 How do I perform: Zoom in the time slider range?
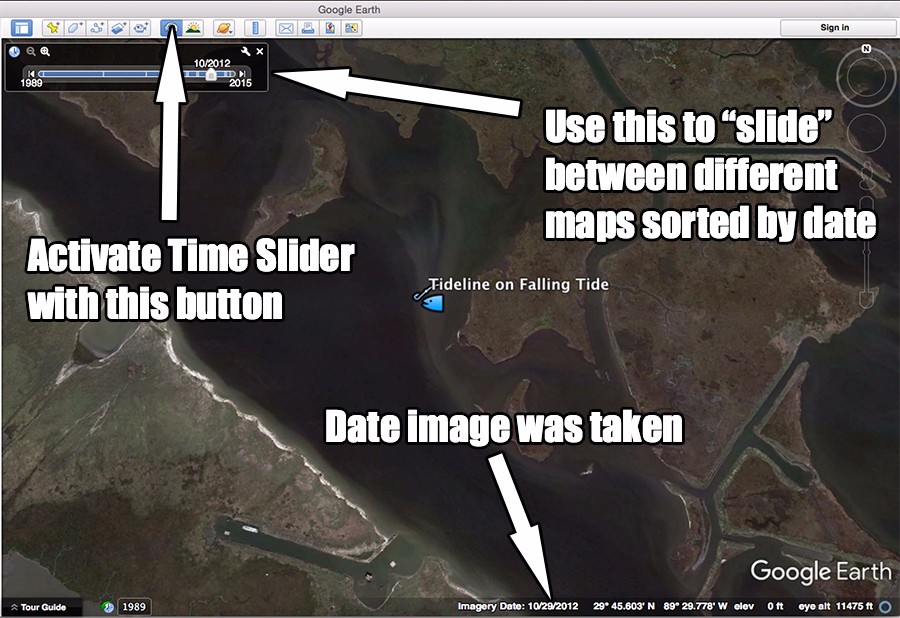(x=45, y=52)
